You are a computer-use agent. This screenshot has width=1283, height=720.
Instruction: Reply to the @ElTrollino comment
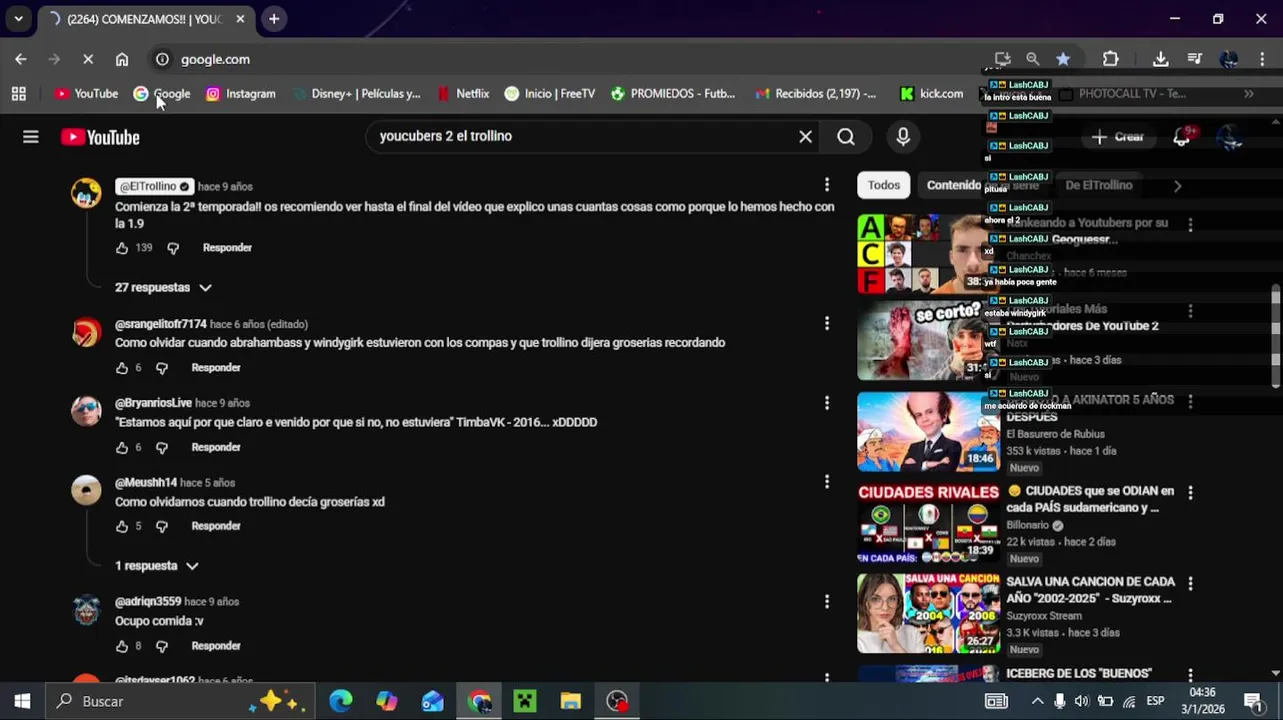click(227, 248)
